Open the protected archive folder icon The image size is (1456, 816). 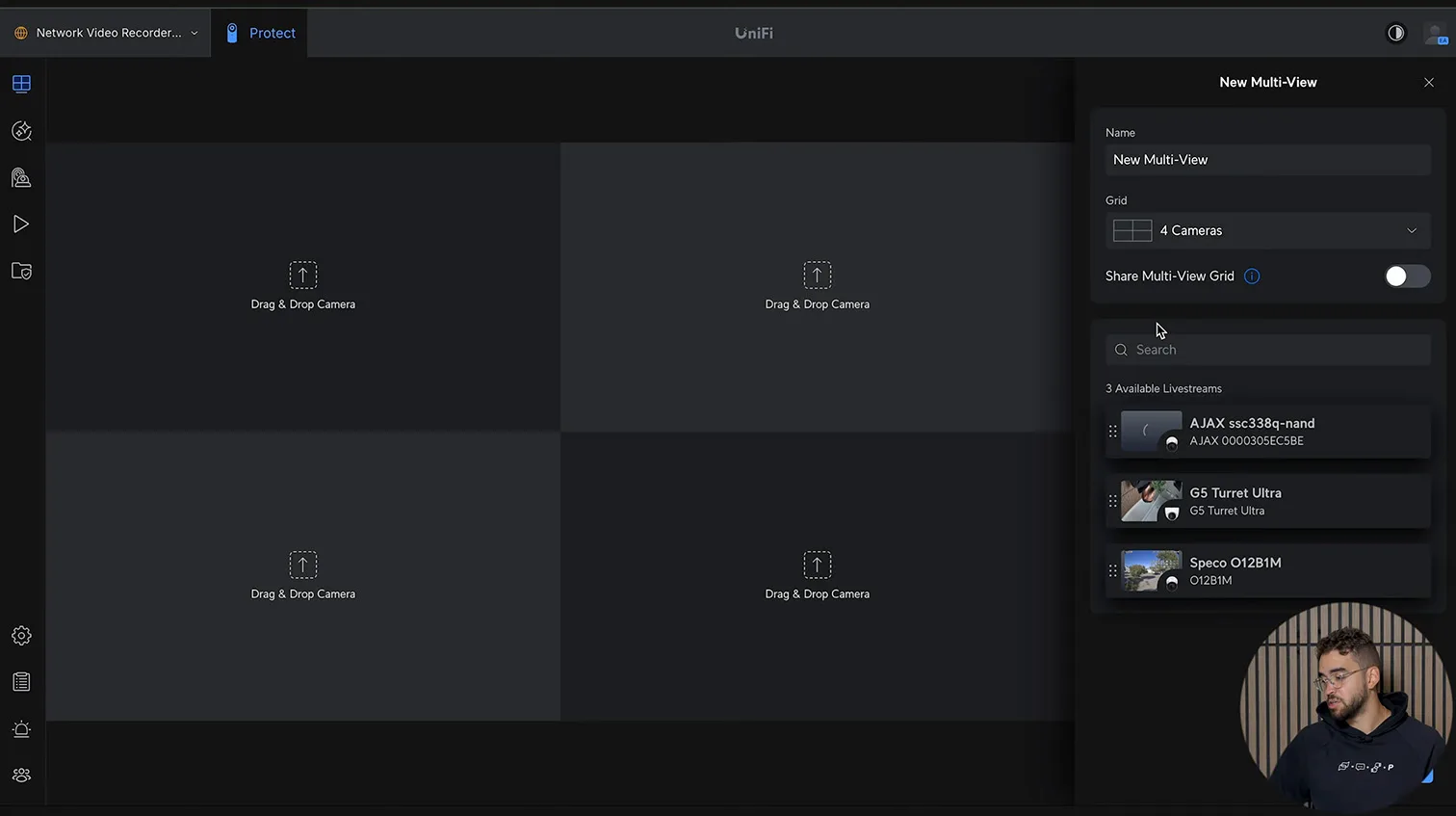click(21, 272)
